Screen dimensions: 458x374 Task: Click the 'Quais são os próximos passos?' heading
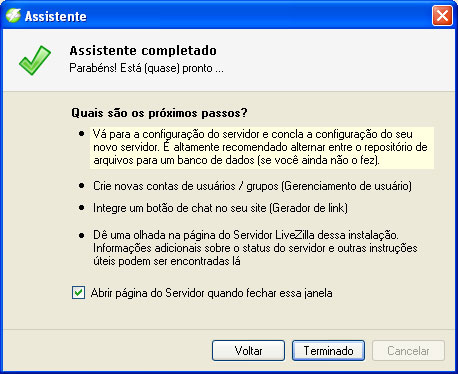click(x=159, y=113)
